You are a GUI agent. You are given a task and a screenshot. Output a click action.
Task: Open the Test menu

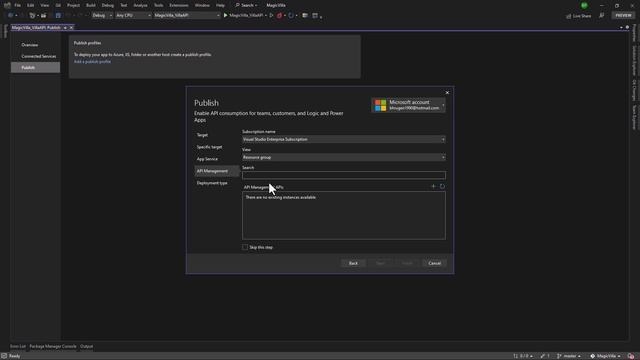pos(124,5)
